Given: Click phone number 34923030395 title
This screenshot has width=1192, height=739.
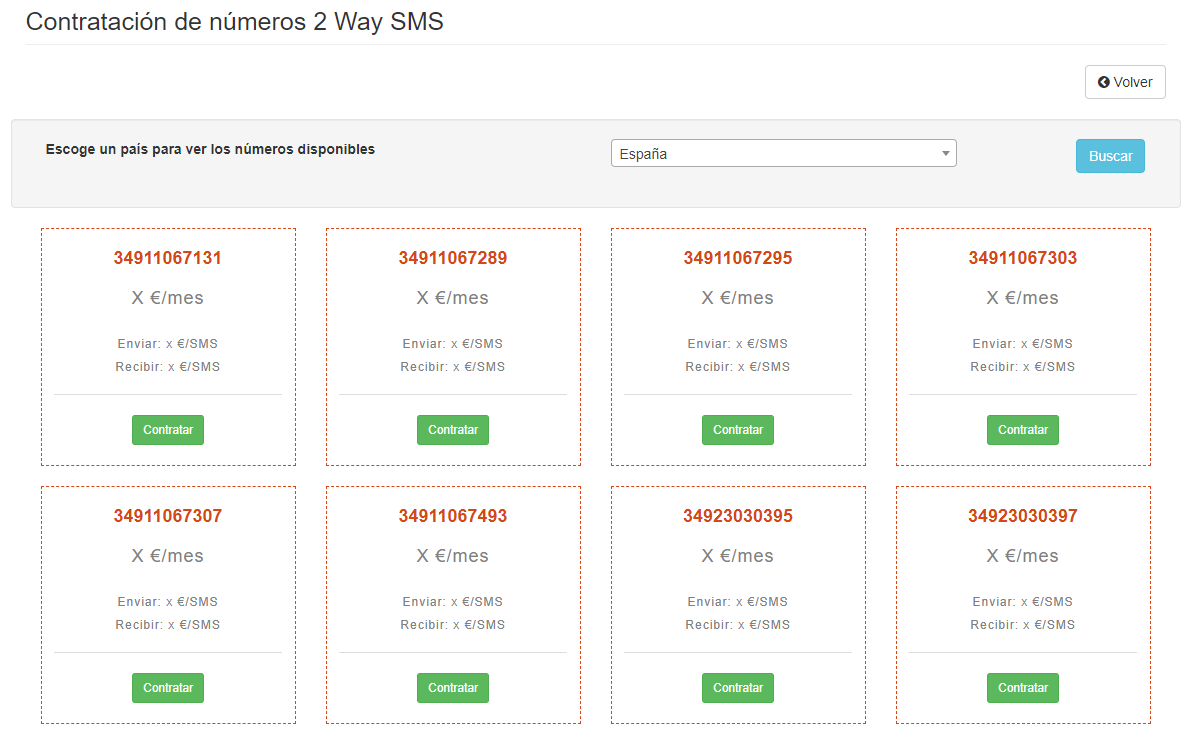Looking at the screenshot, I should (738, 516).
